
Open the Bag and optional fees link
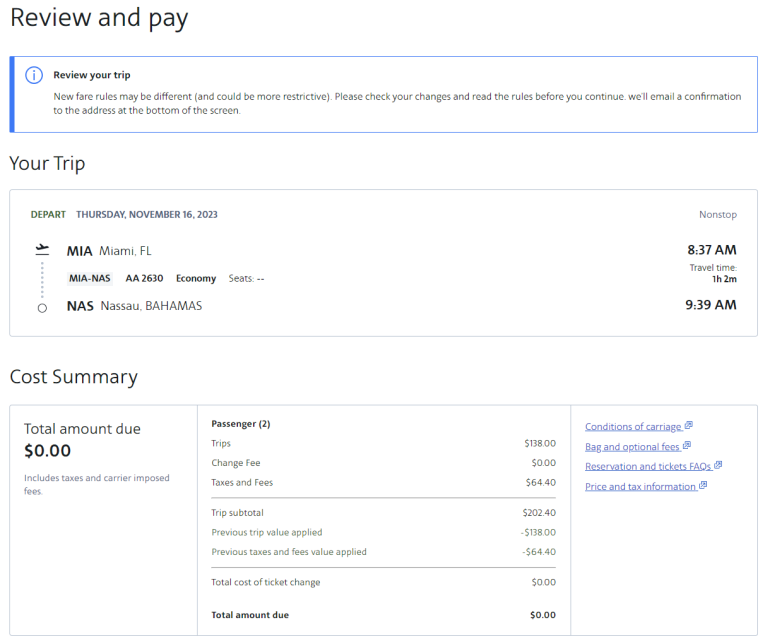(632, 447)
